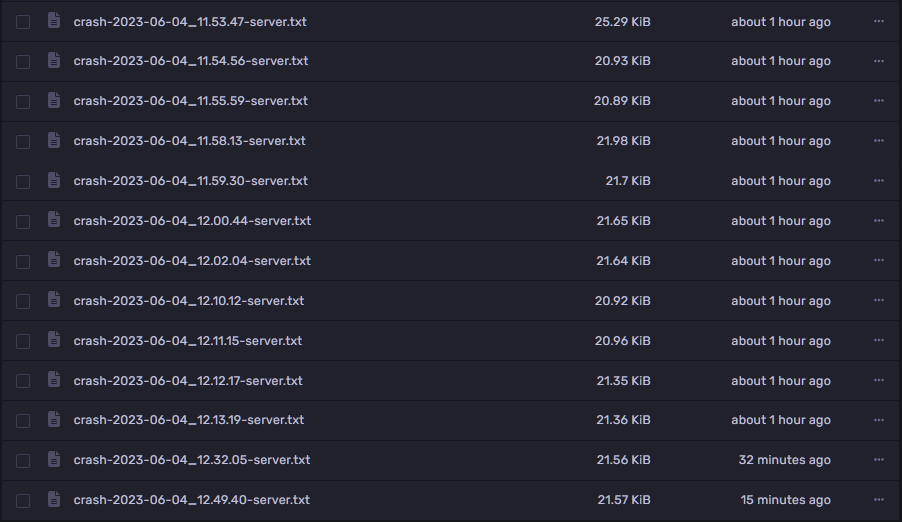Viewport: 902px width, 522px height.
Task: Open crash-2023-06-04_12.13.19-server.txt crash report
Action: point(189,420)
